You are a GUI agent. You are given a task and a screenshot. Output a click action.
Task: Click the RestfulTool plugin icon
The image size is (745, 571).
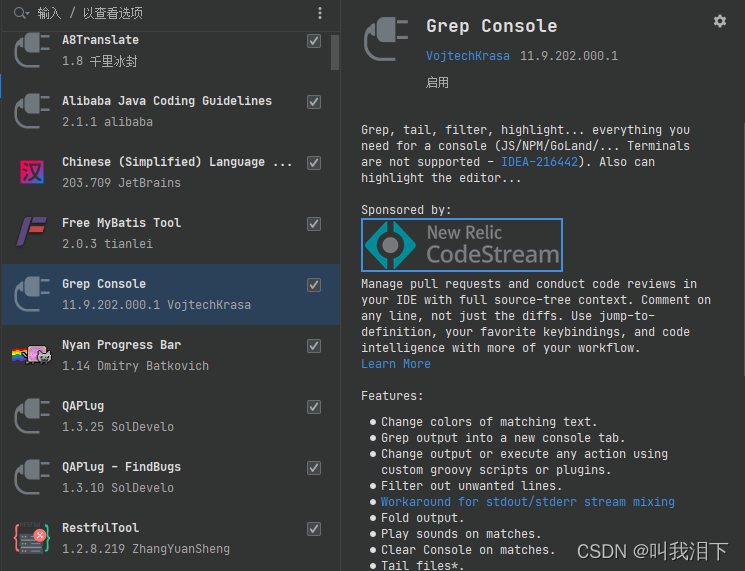pos(32,538)
